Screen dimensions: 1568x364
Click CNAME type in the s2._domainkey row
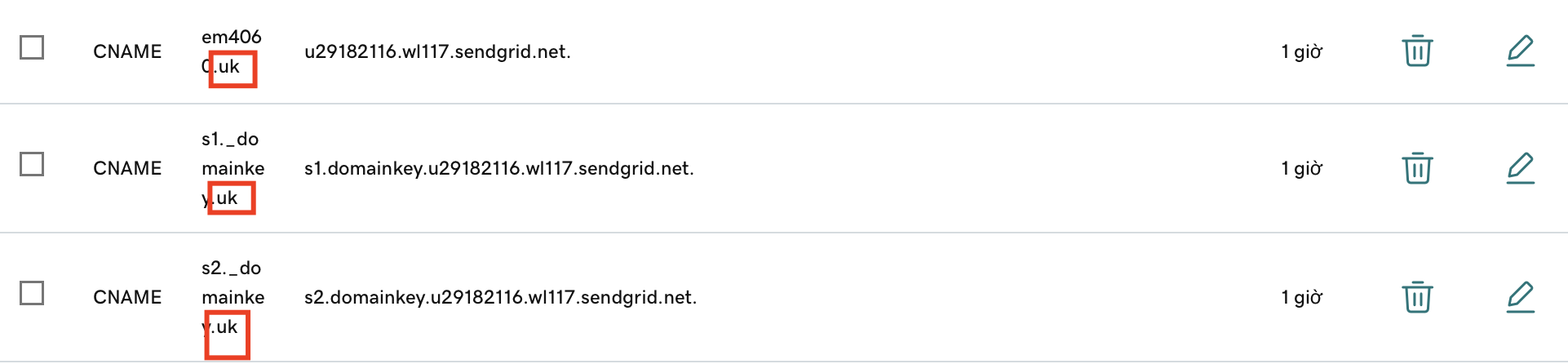[127, 298]
